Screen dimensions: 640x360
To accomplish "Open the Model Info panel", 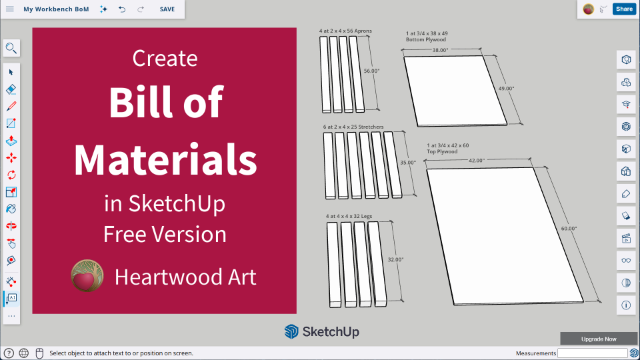I will tap(626, 305).
